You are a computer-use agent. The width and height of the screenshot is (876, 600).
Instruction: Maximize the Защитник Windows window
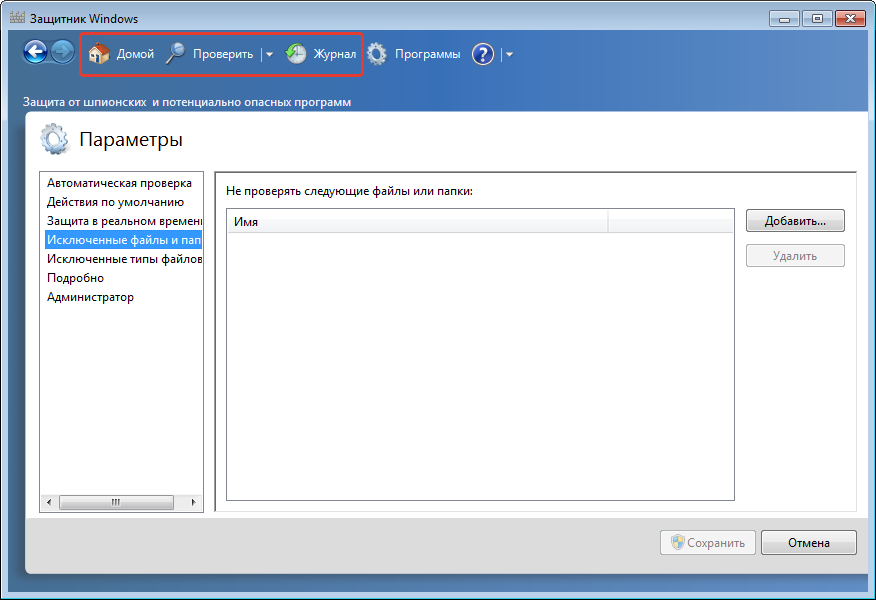(x=817, y=18)
